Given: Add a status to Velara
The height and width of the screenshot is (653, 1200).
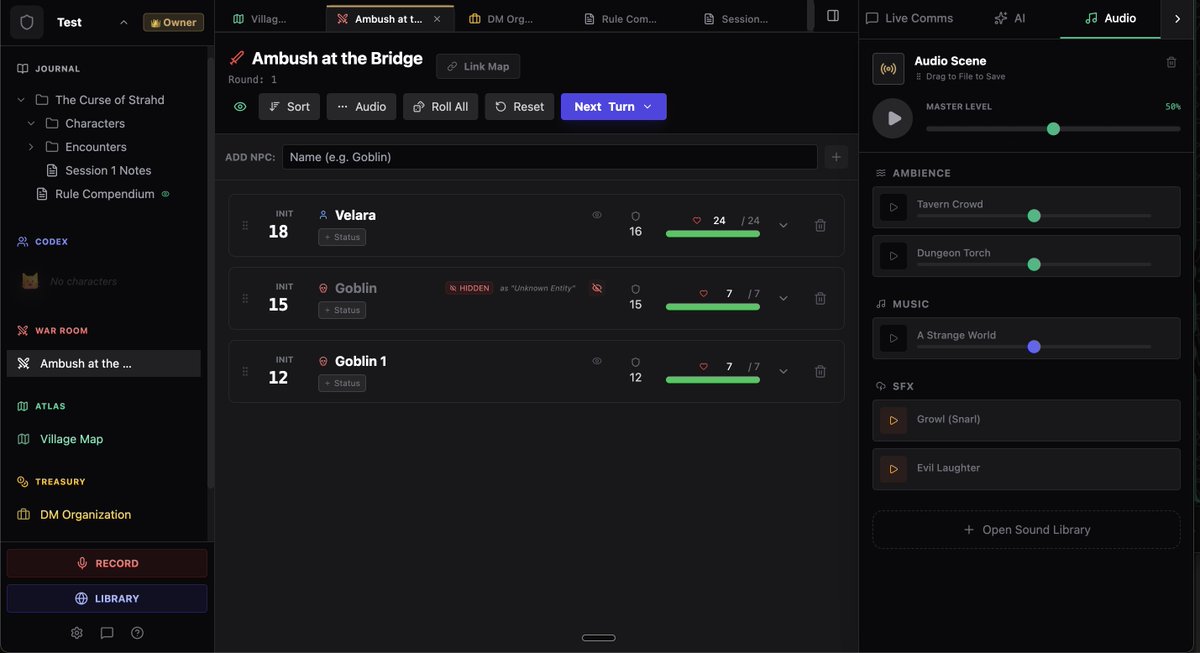Looking at the screenshot, I should click(342, 237).
